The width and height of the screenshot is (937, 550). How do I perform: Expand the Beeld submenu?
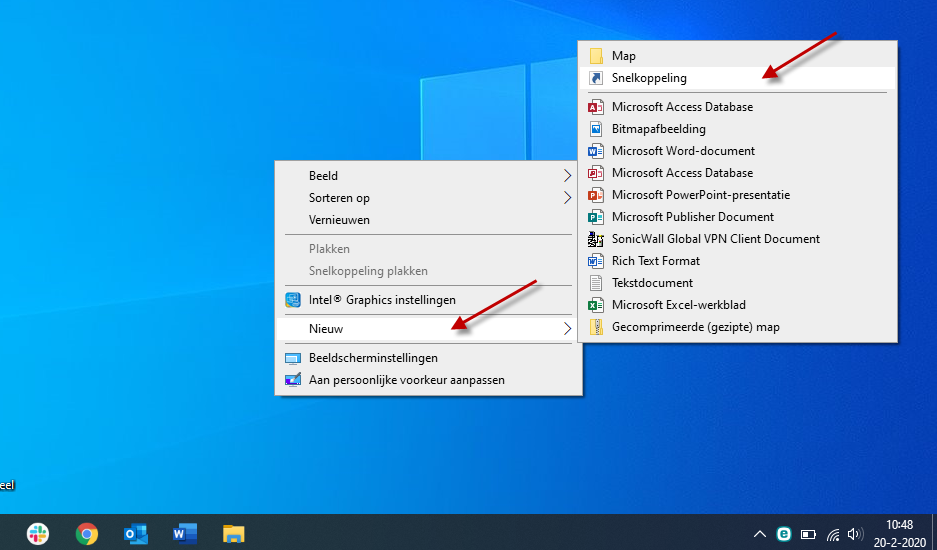pyautogui.click(x=428, y=176)
